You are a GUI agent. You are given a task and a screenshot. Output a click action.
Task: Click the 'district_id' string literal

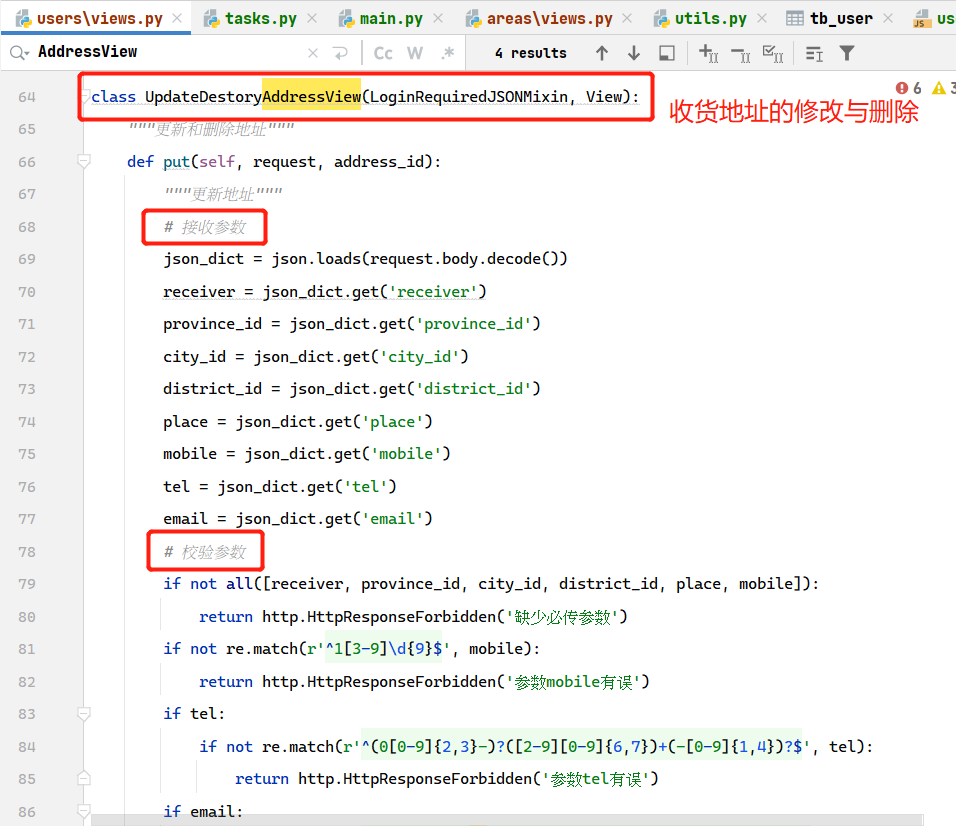tap(473, 389)
